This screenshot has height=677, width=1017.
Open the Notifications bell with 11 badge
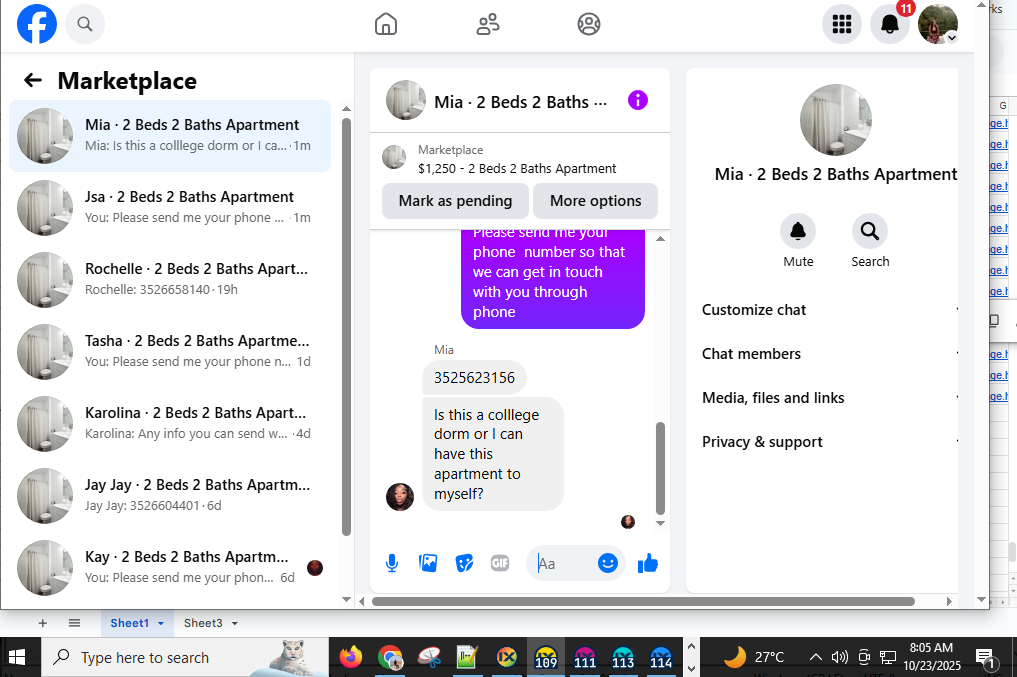coord(890,25)
